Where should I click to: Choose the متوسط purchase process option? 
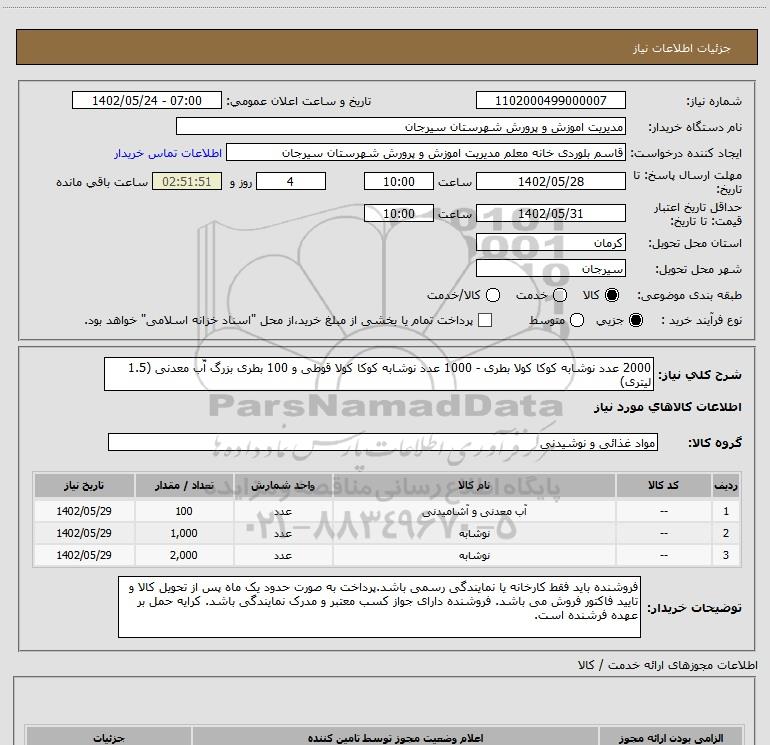[577, 320]
